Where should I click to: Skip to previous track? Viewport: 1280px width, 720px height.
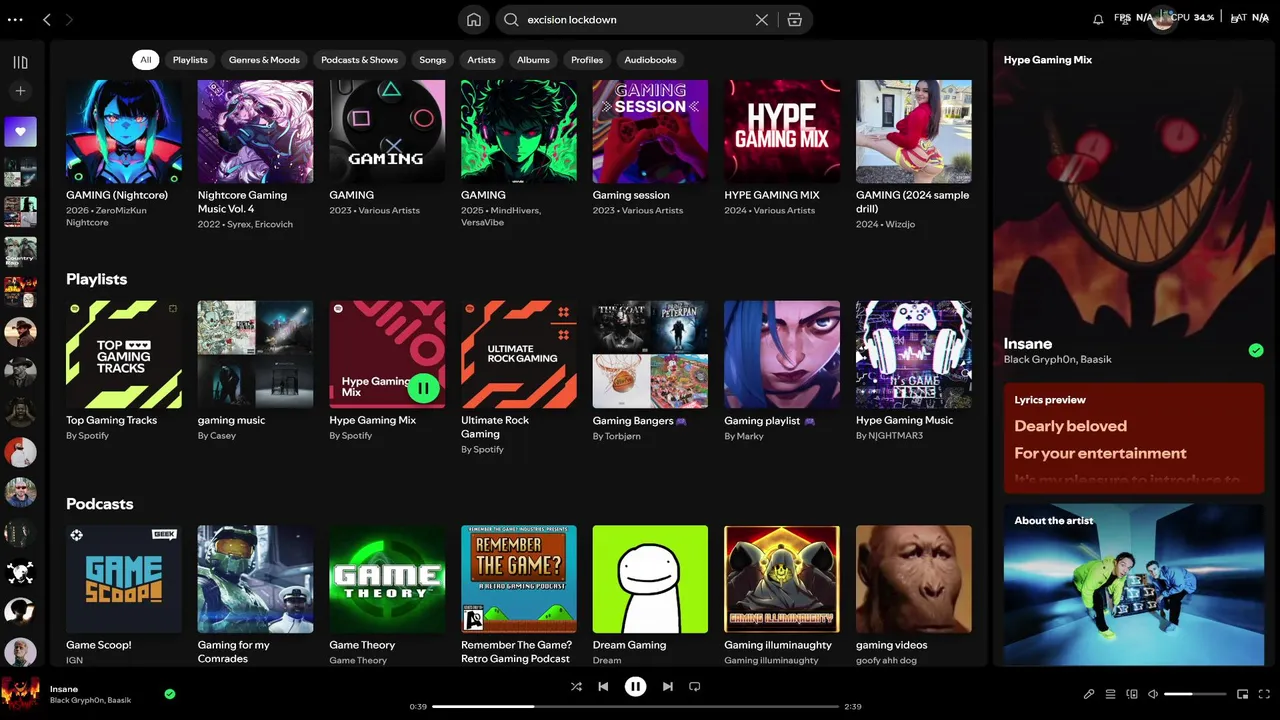click(603, 686)
